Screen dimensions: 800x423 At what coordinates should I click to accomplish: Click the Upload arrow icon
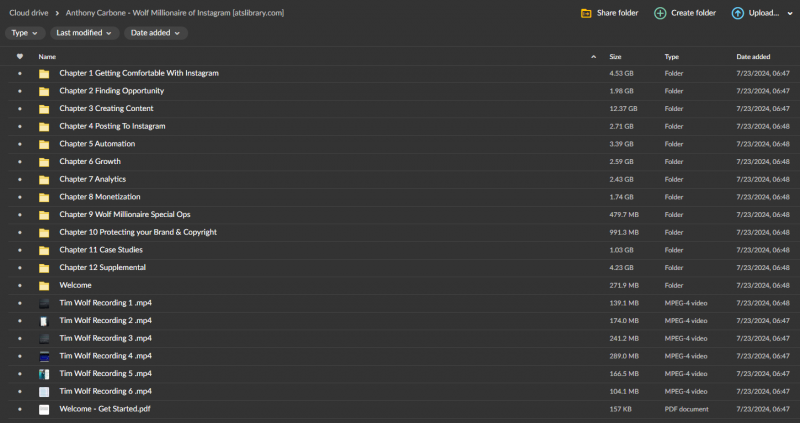[x=738, y=13]
